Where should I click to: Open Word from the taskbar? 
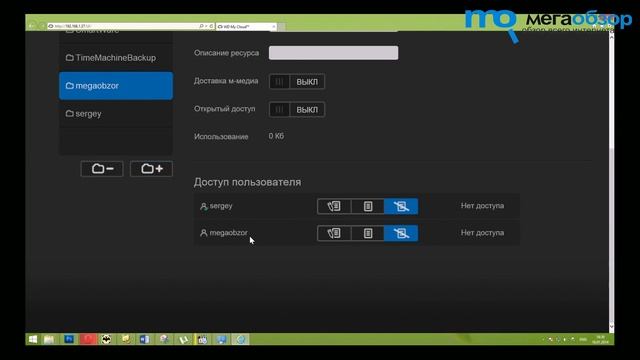[x=144, y=339]
